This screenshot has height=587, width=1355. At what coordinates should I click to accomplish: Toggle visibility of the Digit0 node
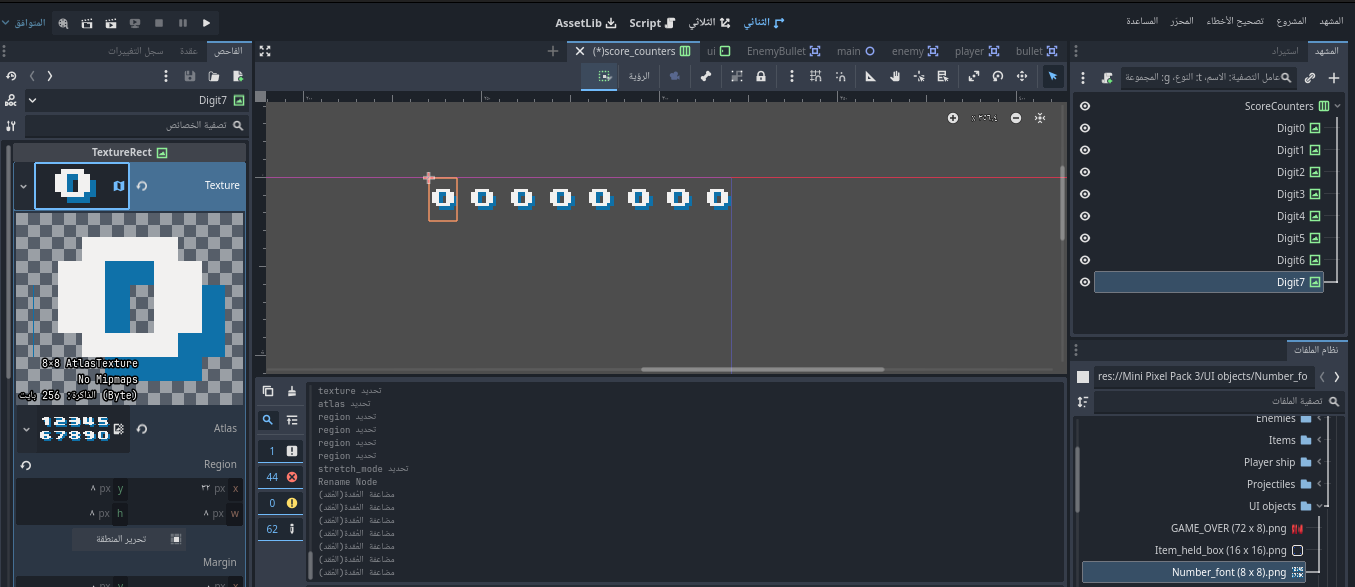pos(1085,128)
